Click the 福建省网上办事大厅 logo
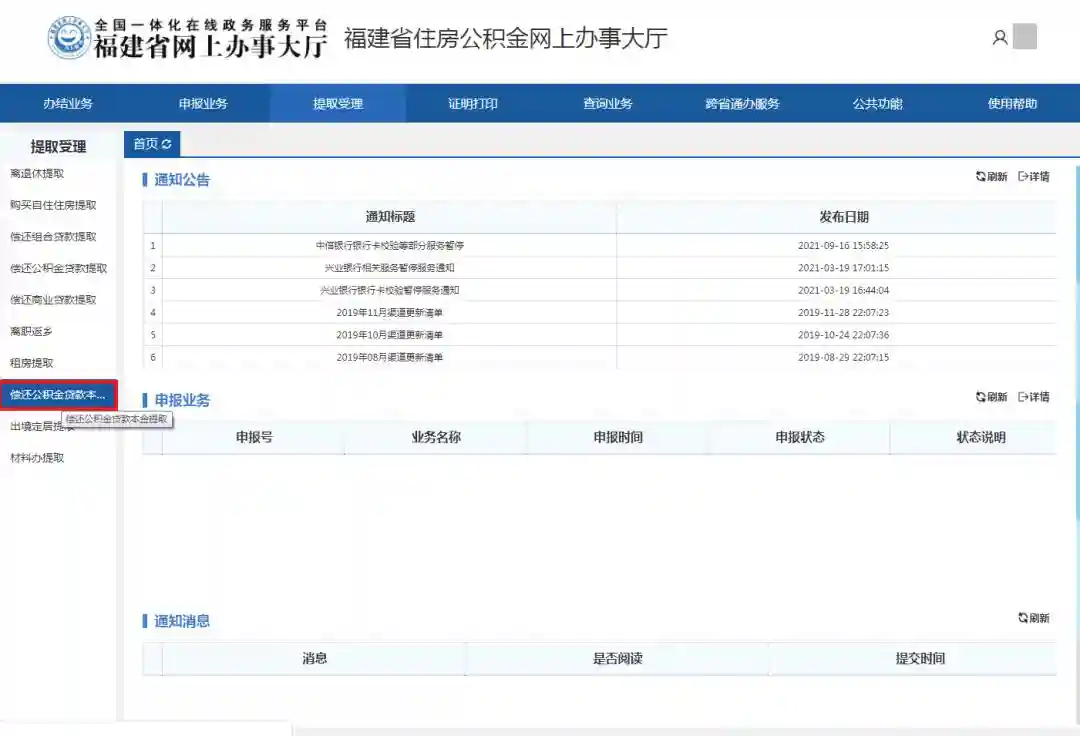The height and width of the screenshot is (736, 1080). pos(188,38)
